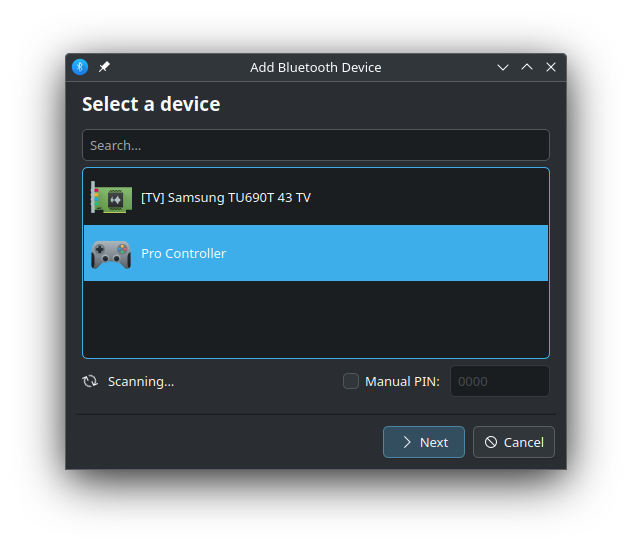The height and width of the screenshot is (548, 633).
Task: Click the scanning refresh icon
Action: (90, 381)
